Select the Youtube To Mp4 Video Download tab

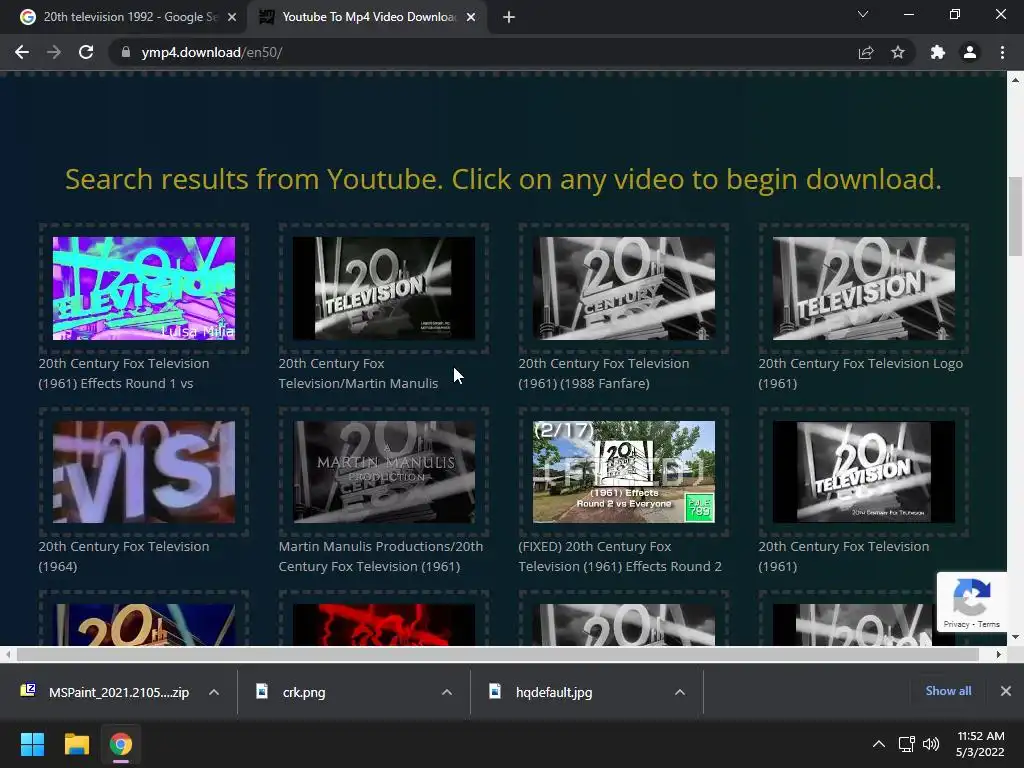[x=369, y=17]
